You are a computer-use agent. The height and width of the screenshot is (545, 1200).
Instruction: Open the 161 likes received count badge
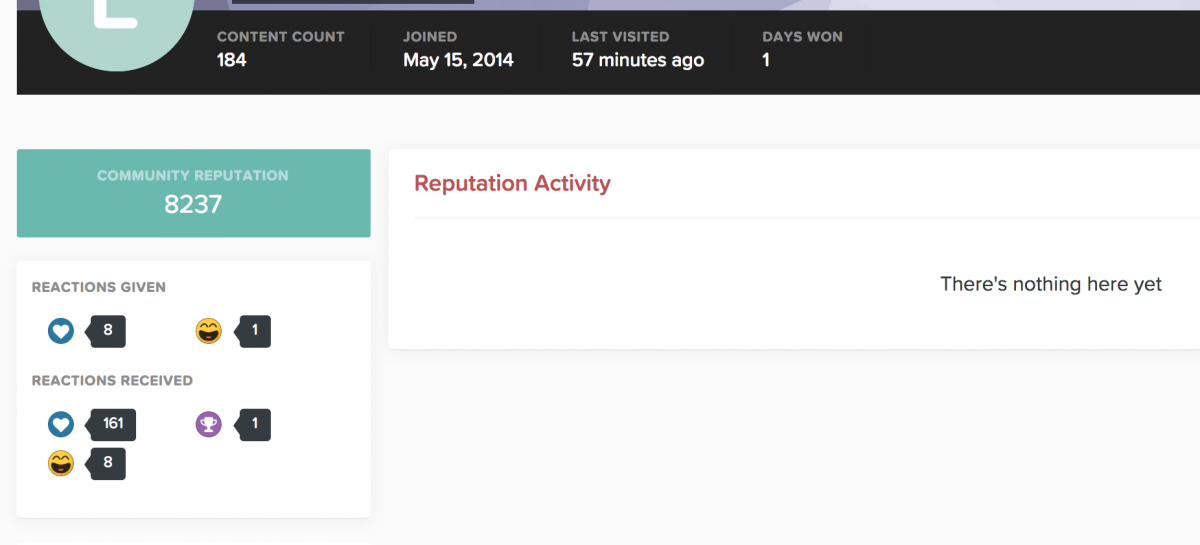pos(112,424)
